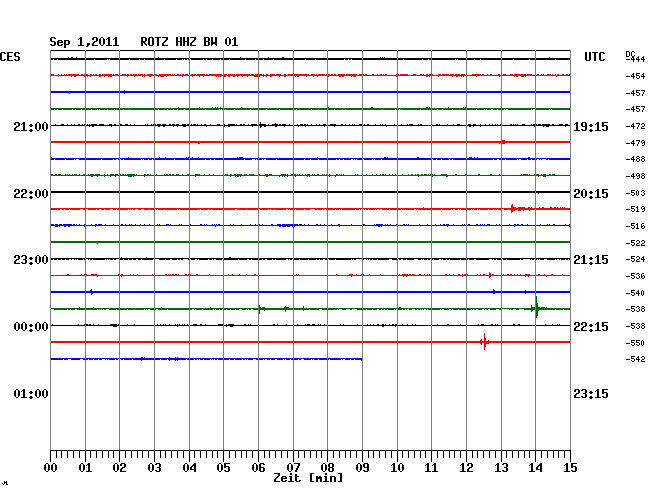
Task: Click the small red blip on the -479 trace
Action: (x=502, y=142)
